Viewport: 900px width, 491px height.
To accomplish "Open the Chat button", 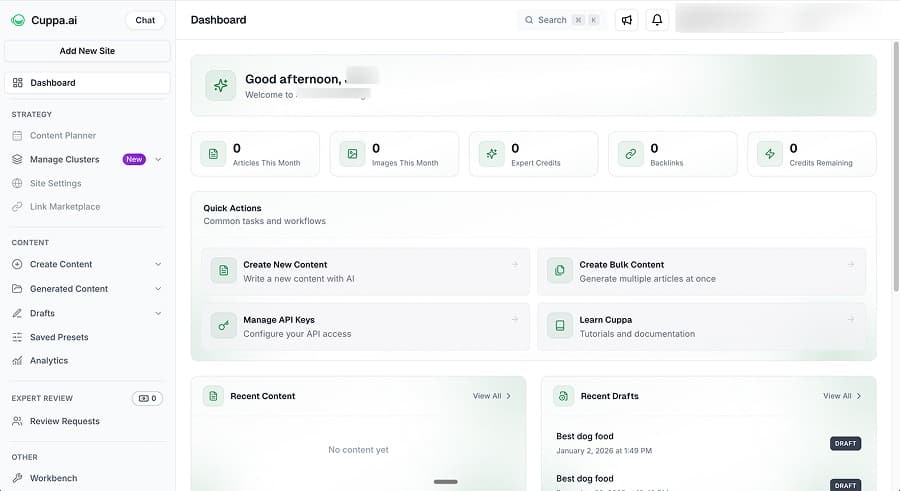I will coord(145,20).
